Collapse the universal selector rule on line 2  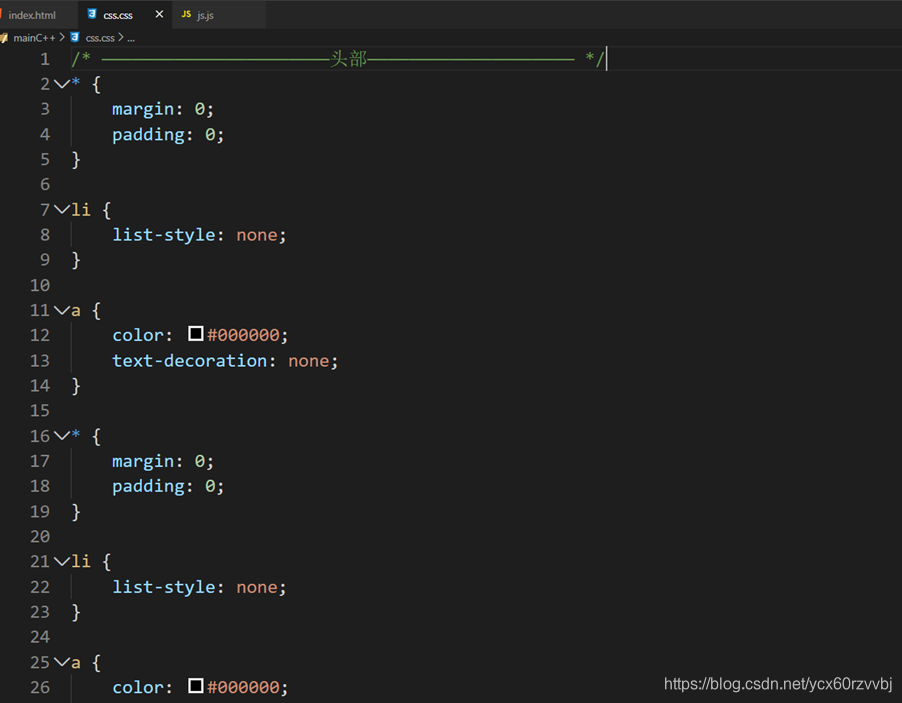click(63, 84)
